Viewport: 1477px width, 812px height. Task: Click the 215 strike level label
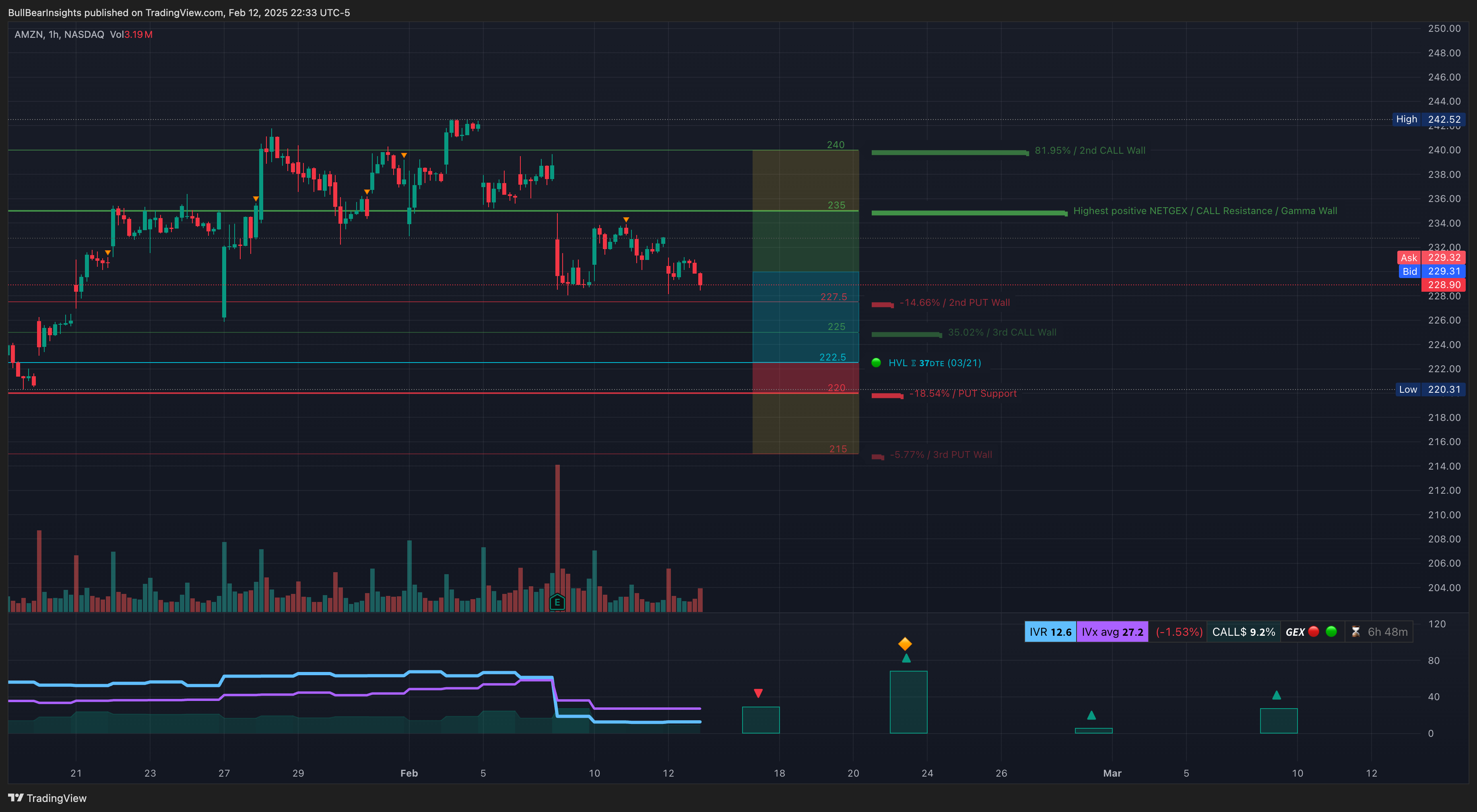[x=838, y=448]
